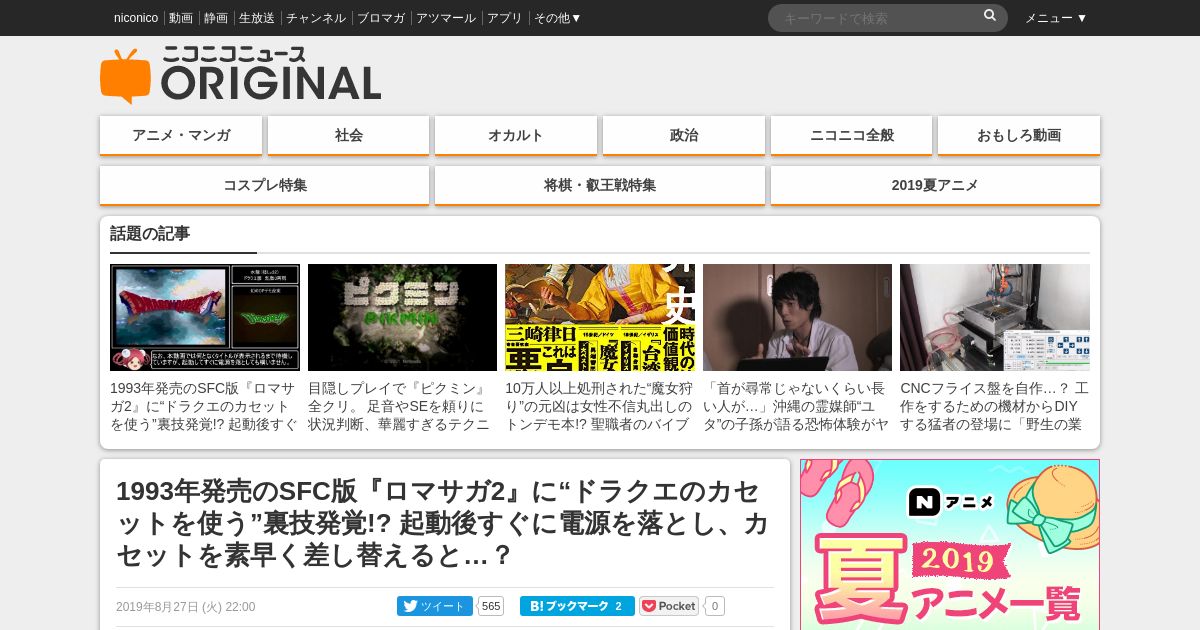Open コスプレ特集 feature button

click(265, 185)
